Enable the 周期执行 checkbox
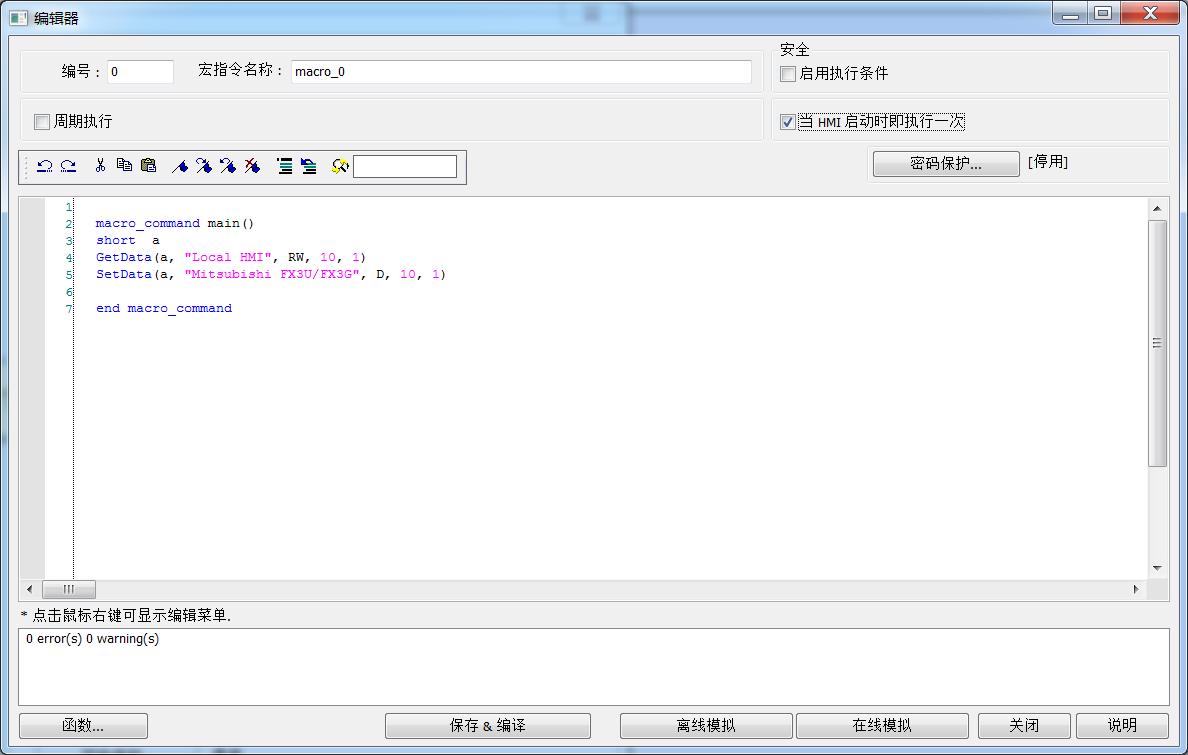Image resolution: width=1188 pixels, height=755 pixels. click(x=41, y=121)
